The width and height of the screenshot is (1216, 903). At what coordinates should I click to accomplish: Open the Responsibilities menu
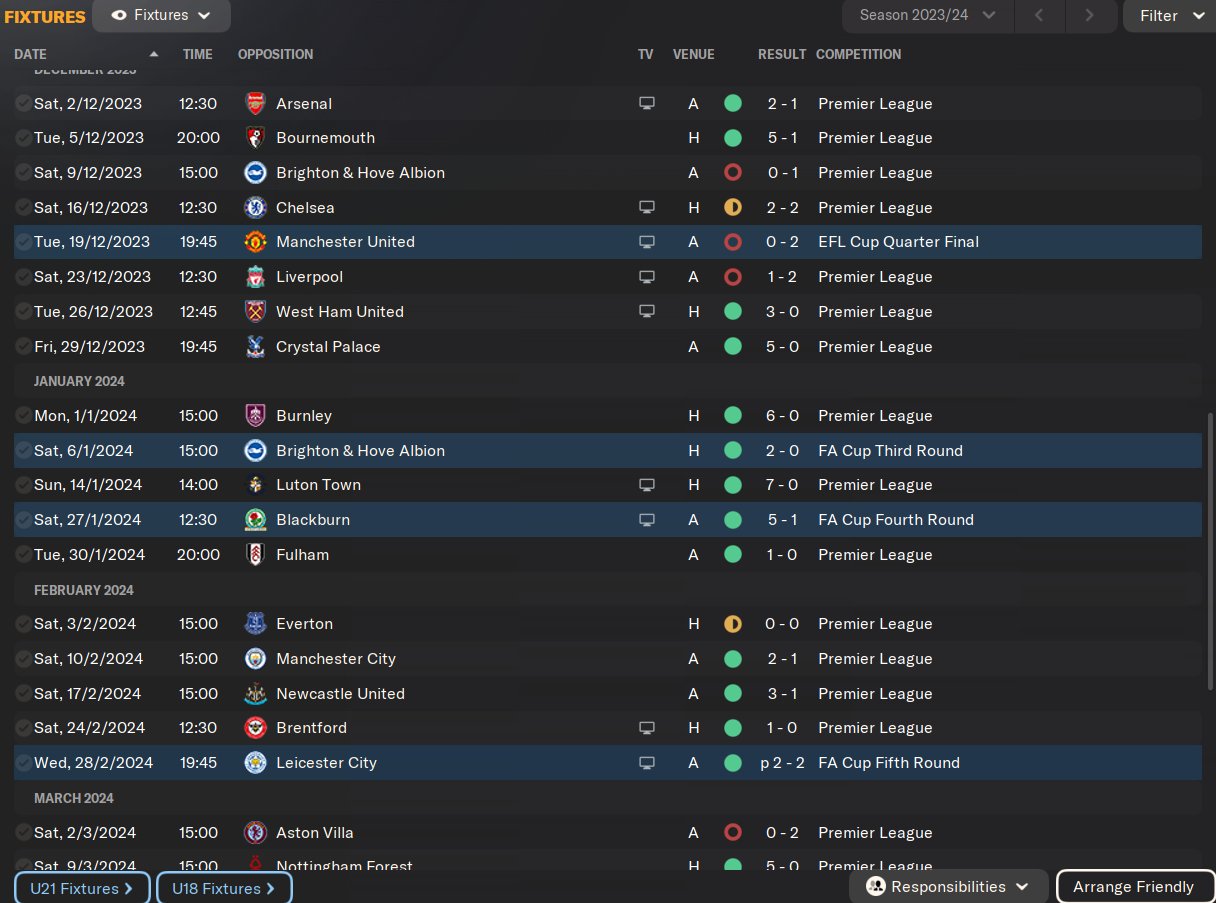click(948, 887)
